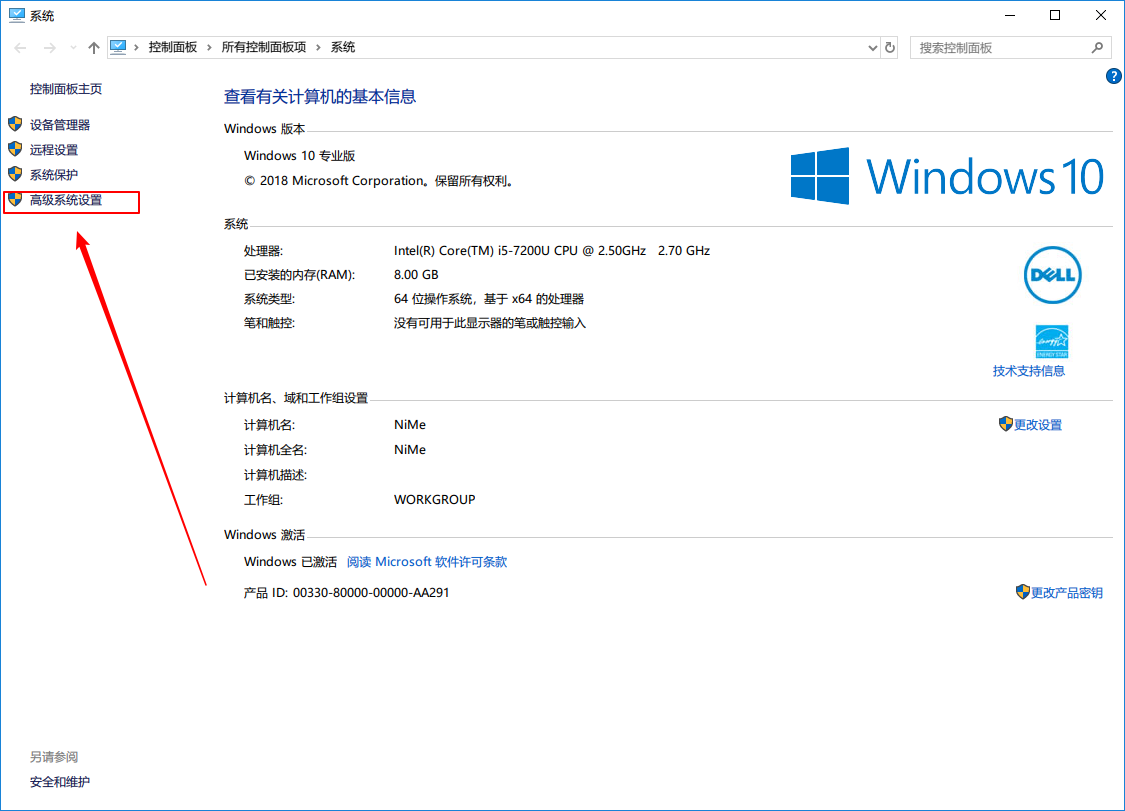Viewport: 1125px width, 811px height.
Task: Click the computer icon in address bar
Action: [x=119, y=47]
